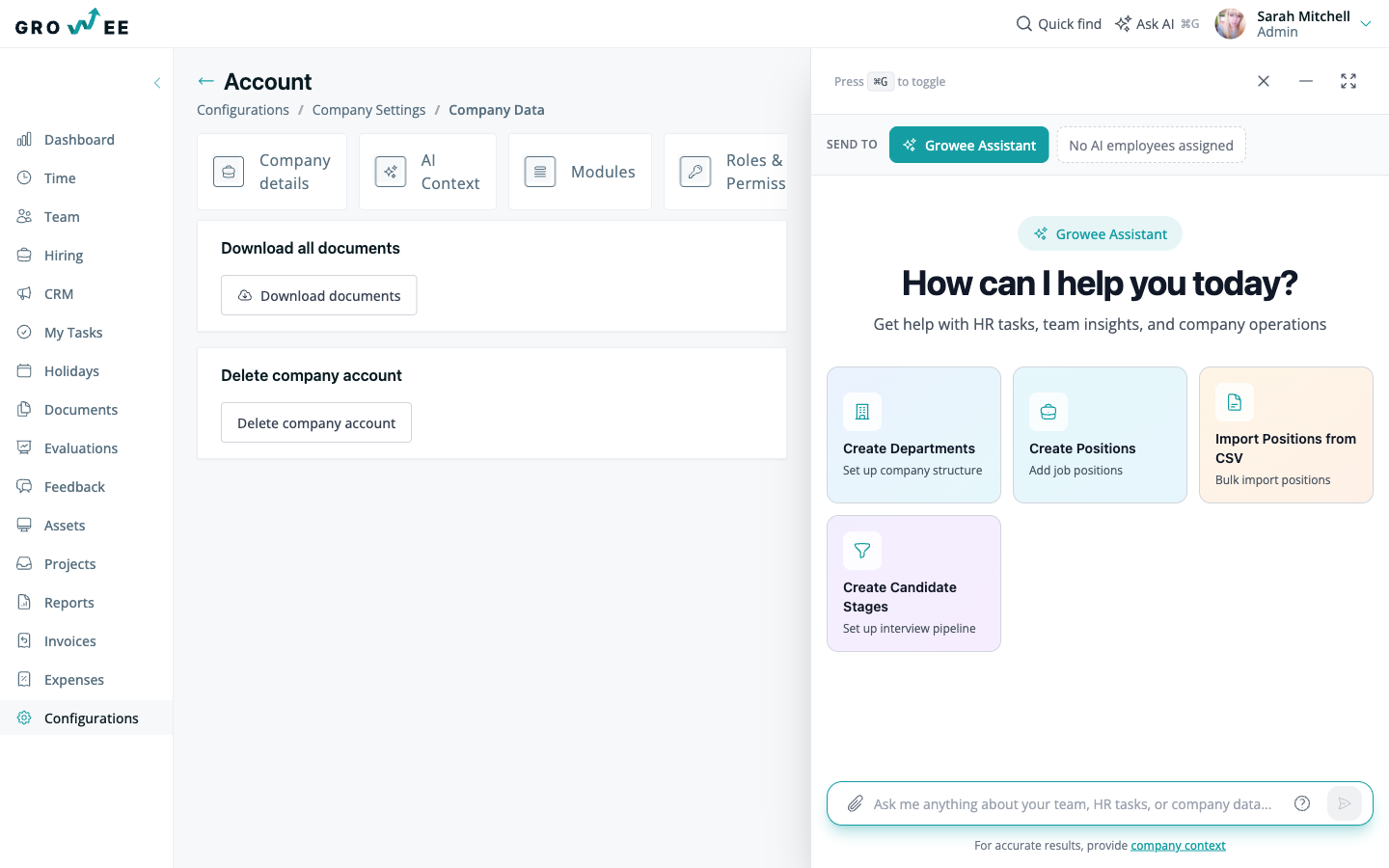Open the Evaluations icon in the sidebar
Image resolution: width=1389 pixels, height=868 pixels.
point(24,448)
